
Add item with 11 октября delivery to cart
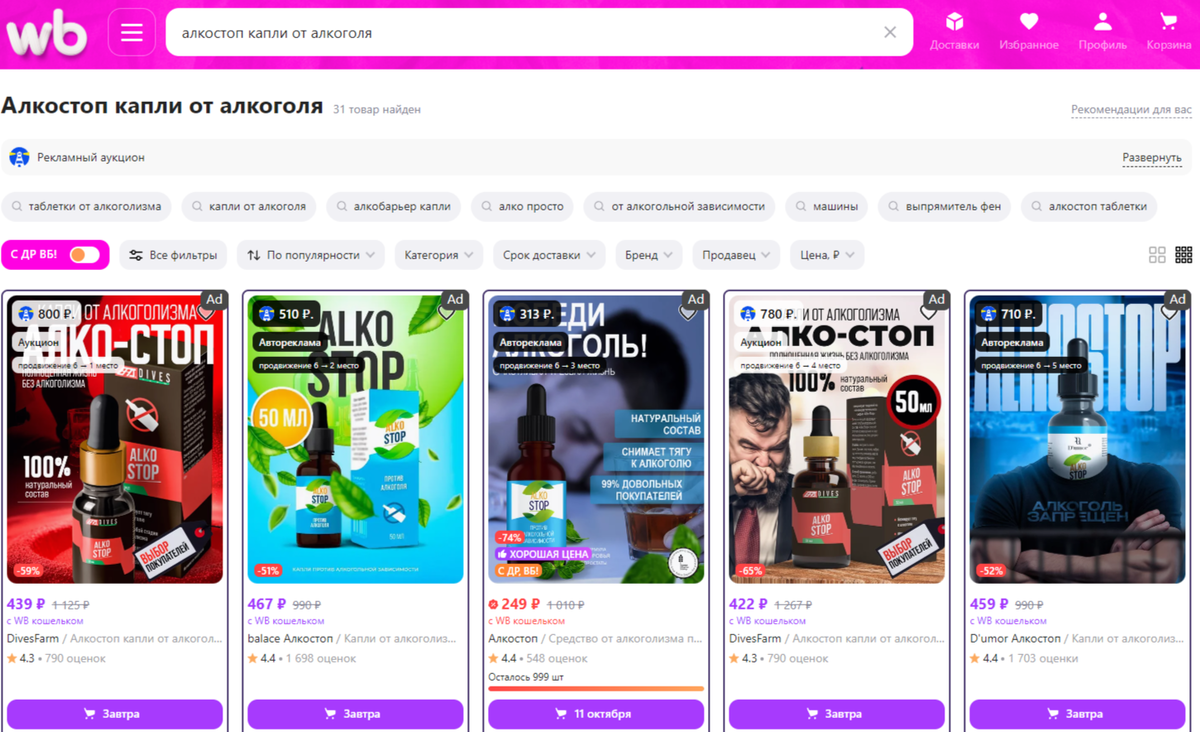click(x=596, y=714)
